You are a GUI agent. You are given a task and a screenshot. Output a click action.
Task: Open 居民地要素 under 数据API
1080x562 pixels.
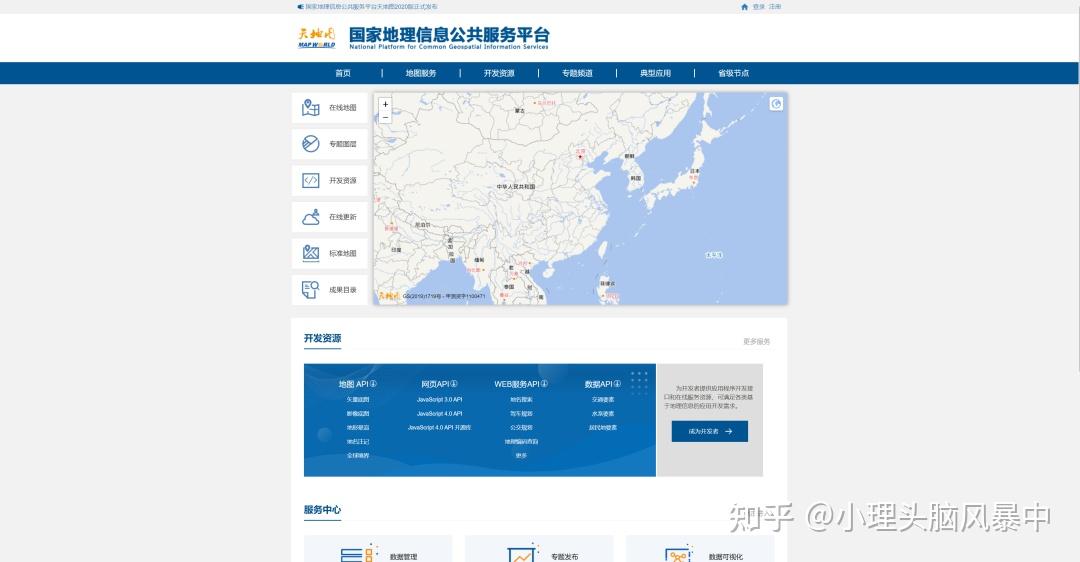click(x=603, y=428)
